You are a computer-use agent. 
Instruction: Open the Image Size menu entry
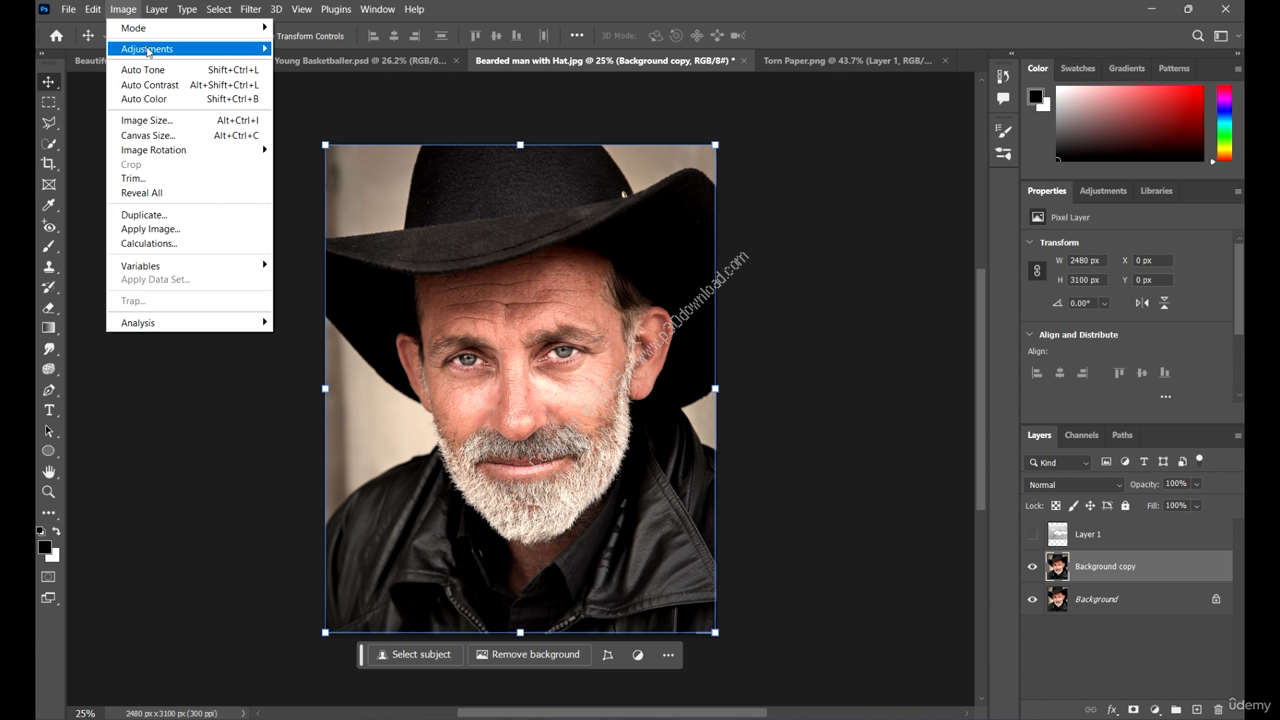pos(147,120)
